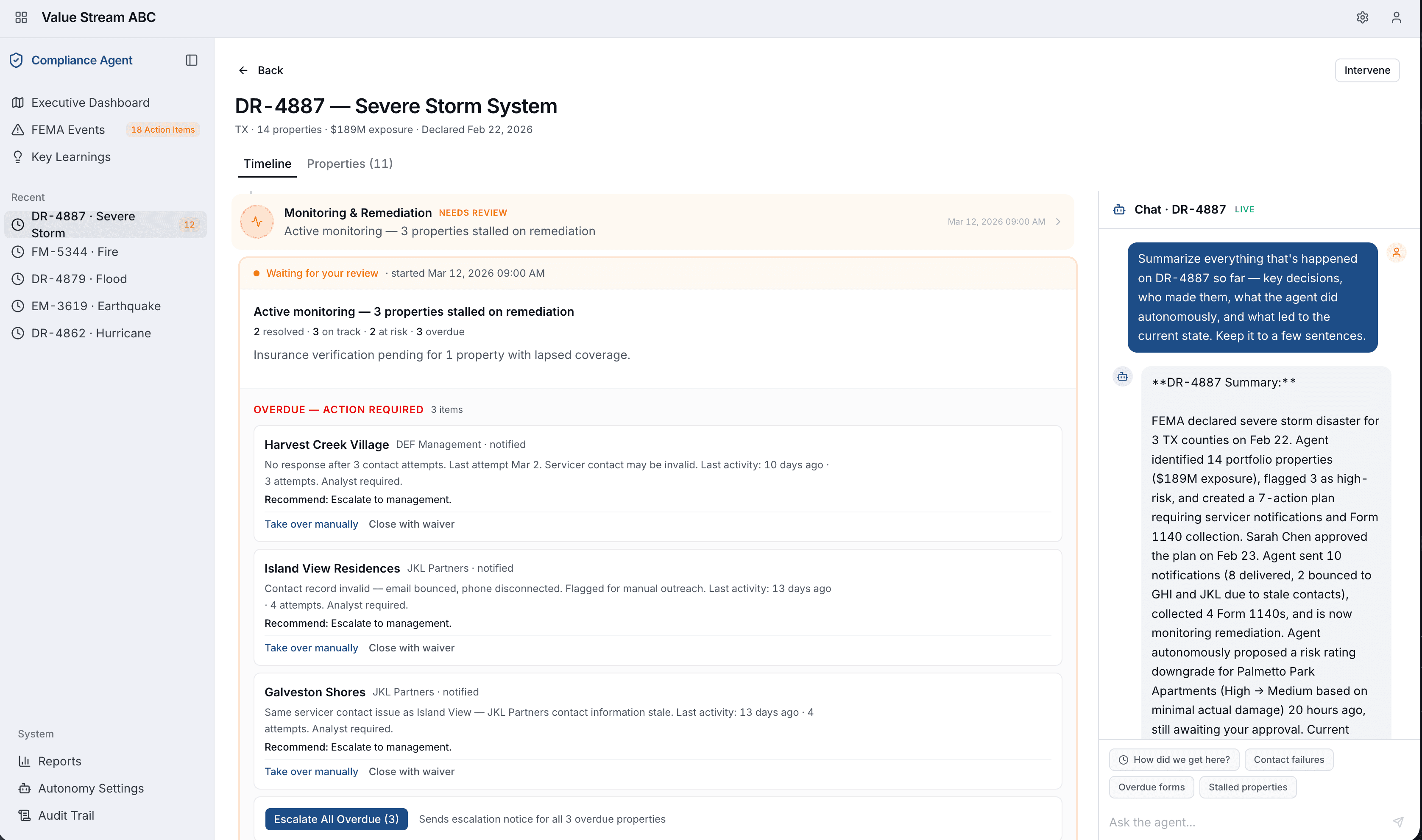Click clock icon beside FM-5344 Fire
1422x840 pixels.
click(18, 252)
